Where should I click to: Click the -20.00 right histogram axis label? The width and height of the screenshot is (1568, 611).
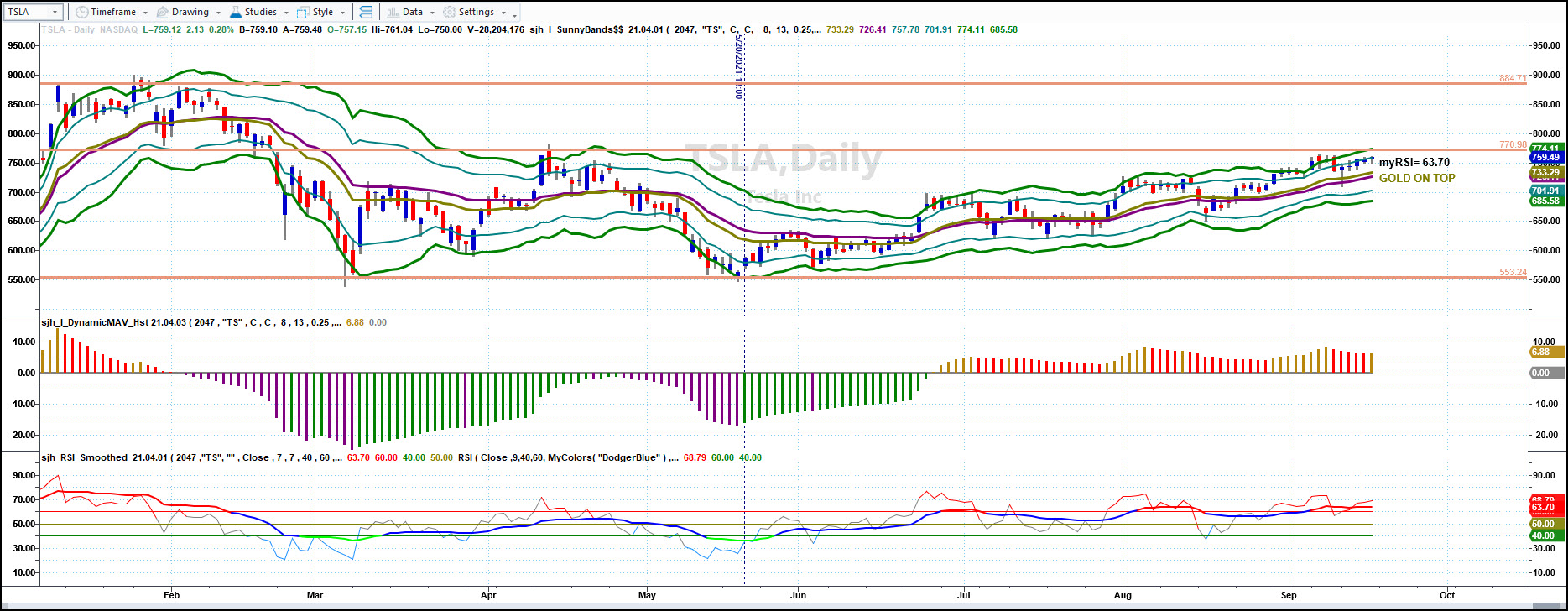click(x=1545, y=435)
